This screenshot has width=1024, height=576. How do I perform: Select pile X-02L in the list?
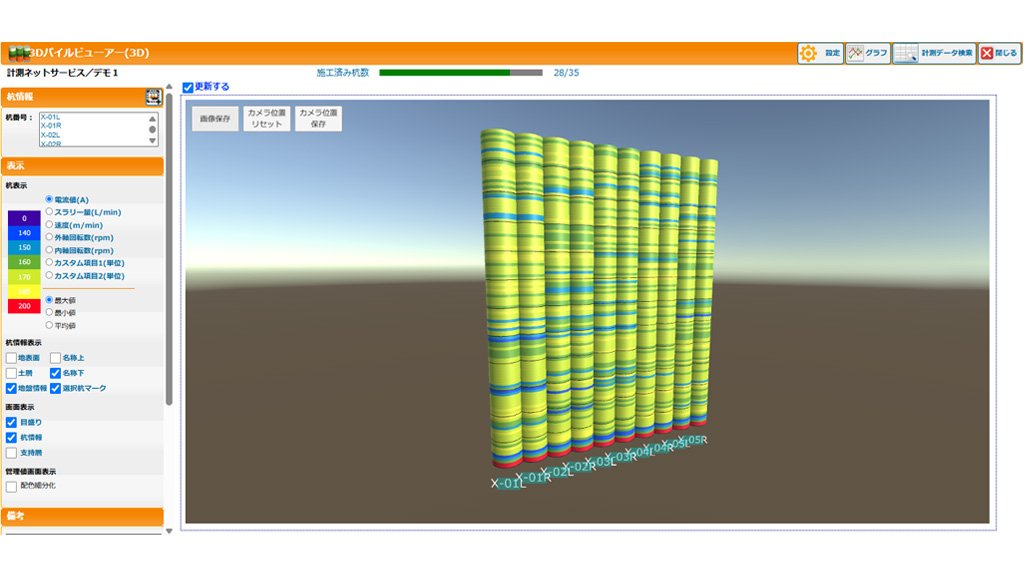[x=50, y=135]
